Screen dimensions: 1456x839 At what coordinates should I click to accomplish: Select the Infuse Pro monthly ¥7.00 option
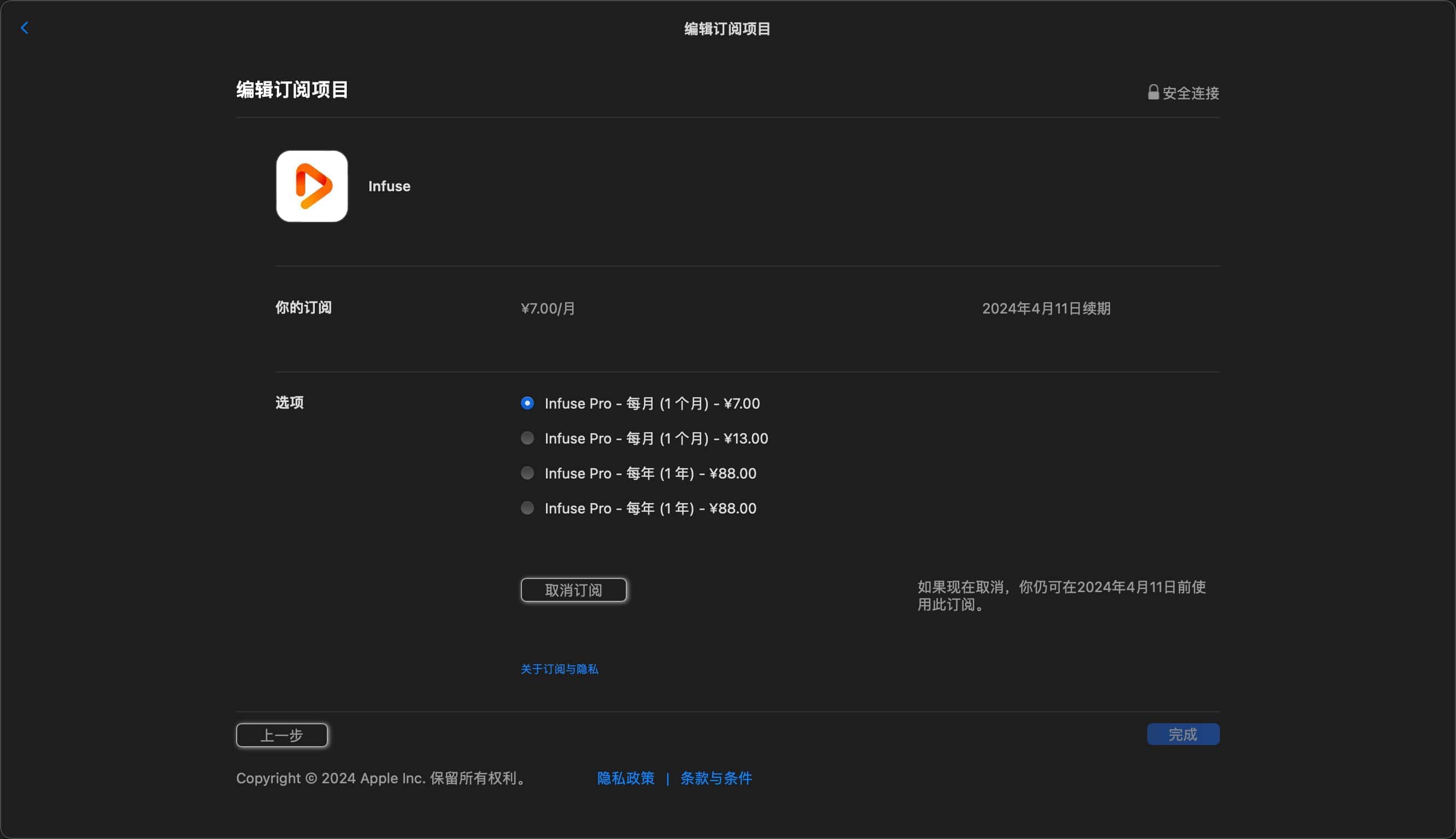527,403
